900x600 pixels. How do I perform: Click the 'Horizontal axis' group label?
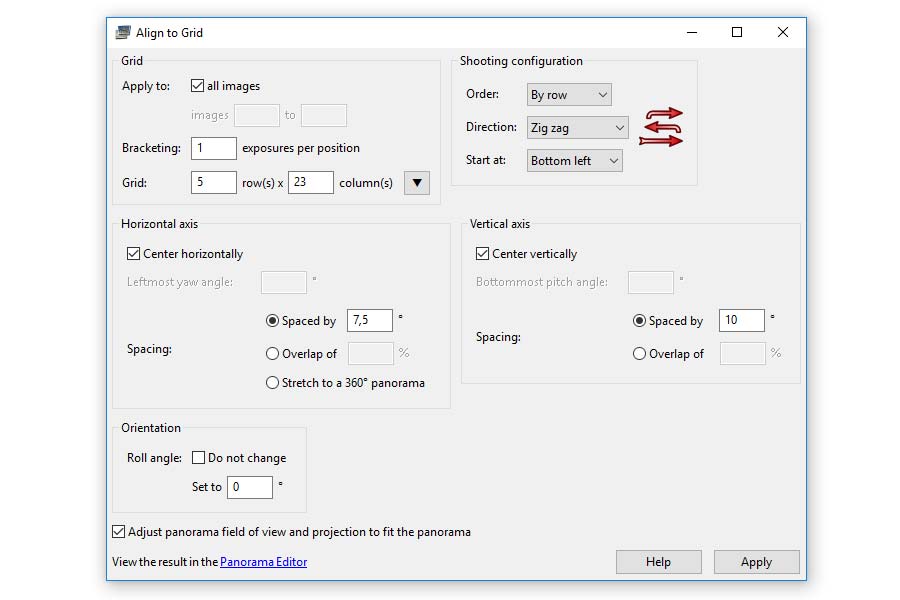tap(160, 224)
